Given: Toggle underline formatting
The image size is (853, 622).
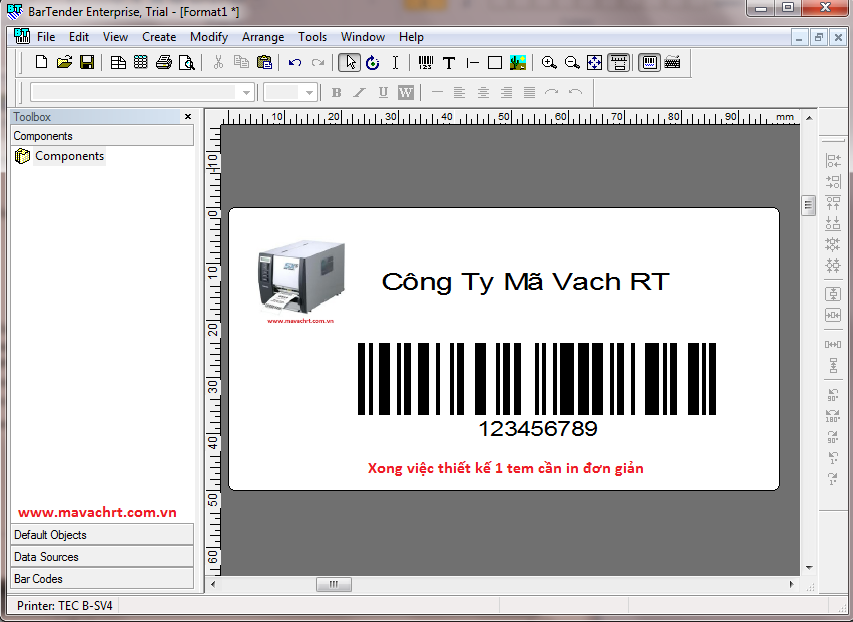Looking at the screenshot, I should point(383,93).
